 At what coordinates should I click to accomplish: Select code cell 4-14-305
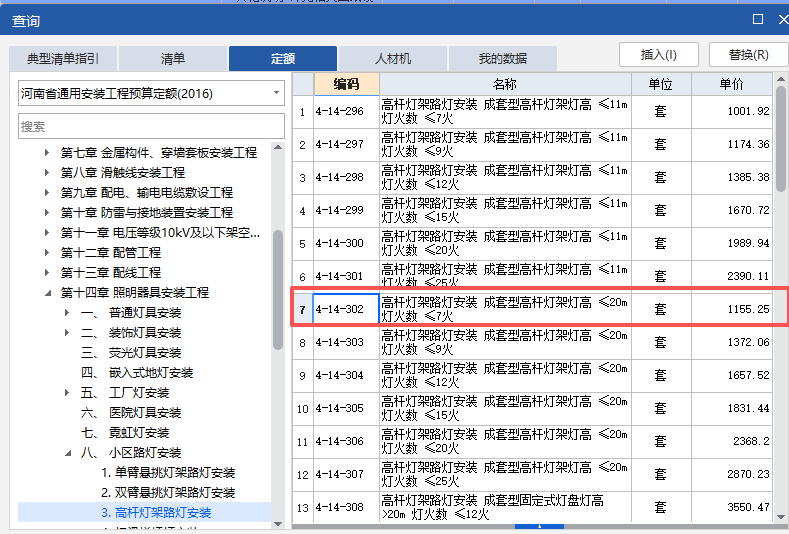click(x=346, y=408)
